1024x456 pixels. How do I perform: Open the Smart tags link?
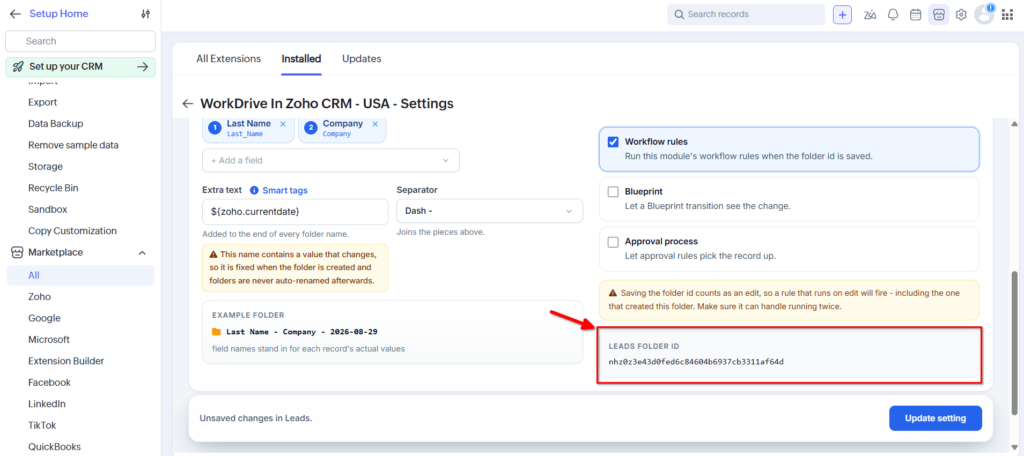pos(285,190)
